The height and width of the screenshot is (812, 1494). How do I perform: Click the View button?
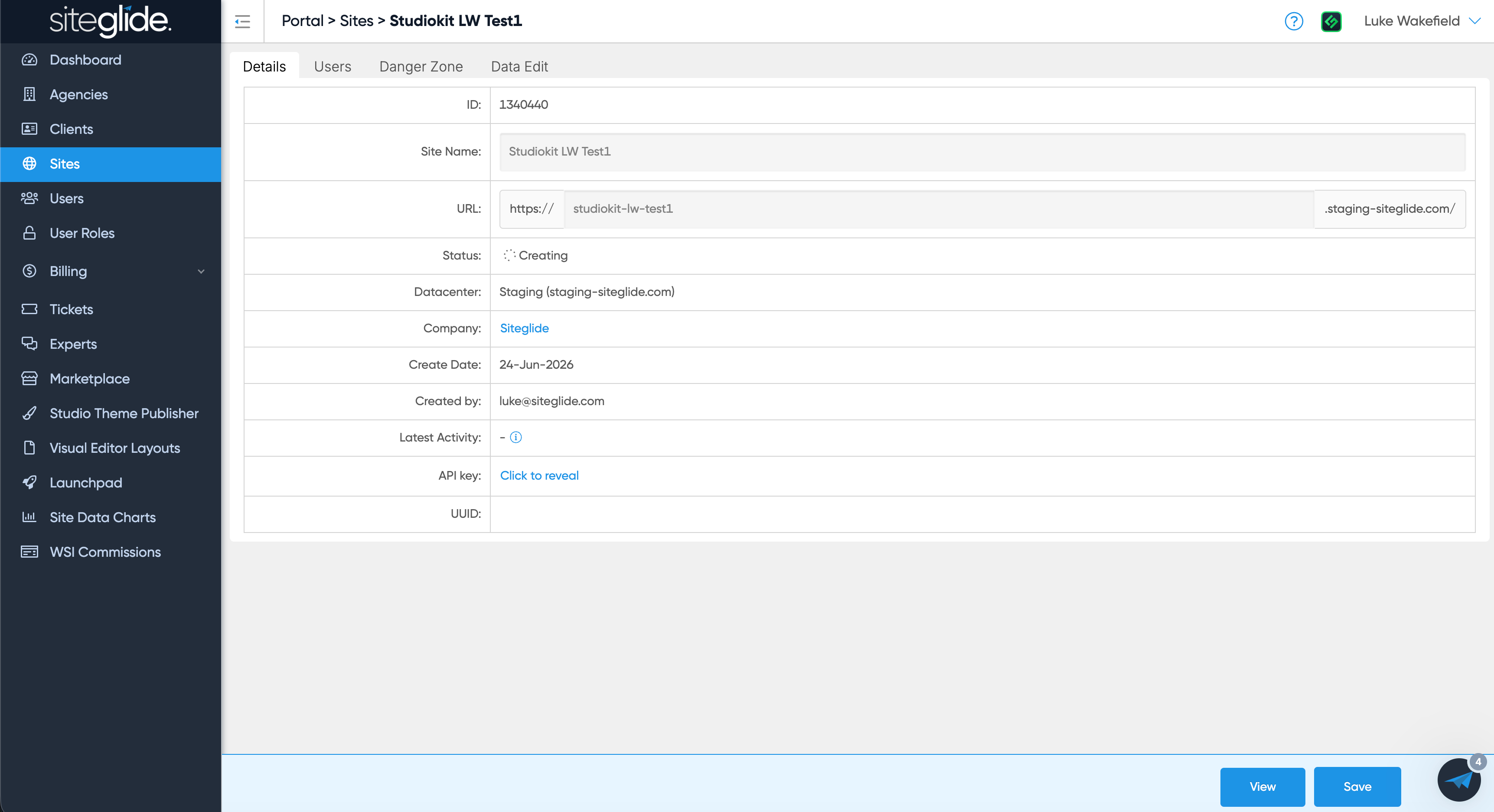coord(1262,786)
